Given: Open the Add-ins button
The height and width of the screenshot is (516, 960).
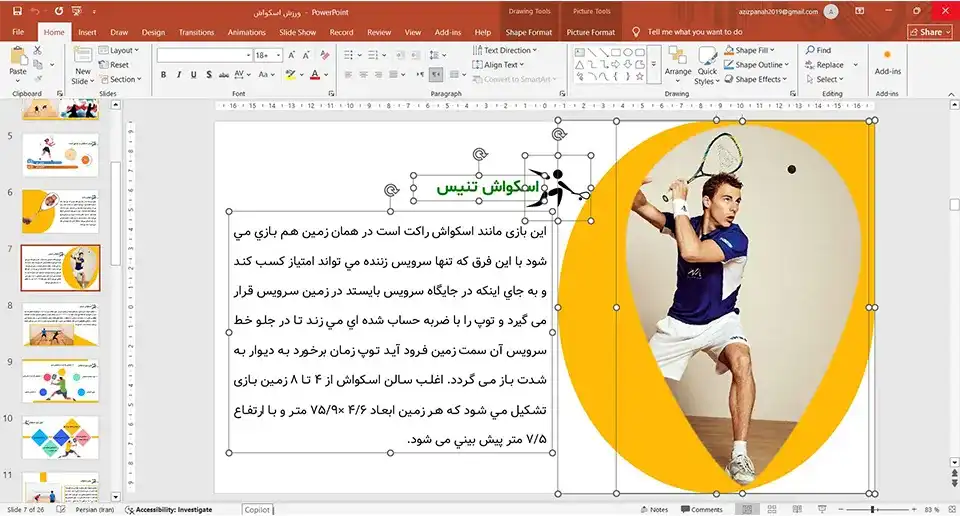Looking at the screenshot, I should tap(887, 62).
